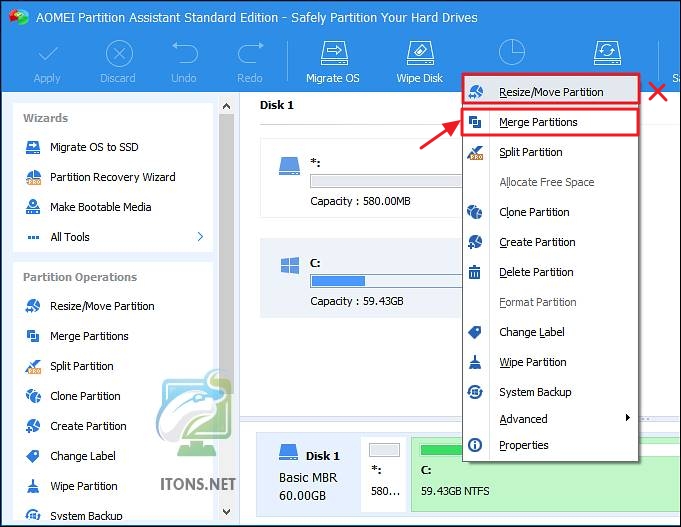
Task: Click context menu Allocate Free Space entry
Action: pos(550,182)
